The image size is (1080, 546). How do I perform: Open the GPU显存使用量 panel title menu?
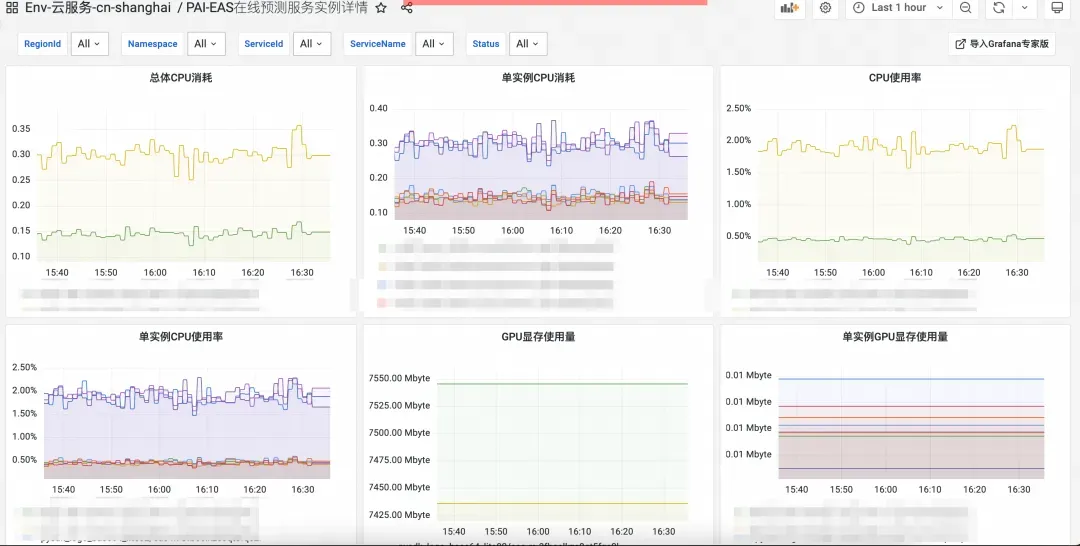coord(539,337)
